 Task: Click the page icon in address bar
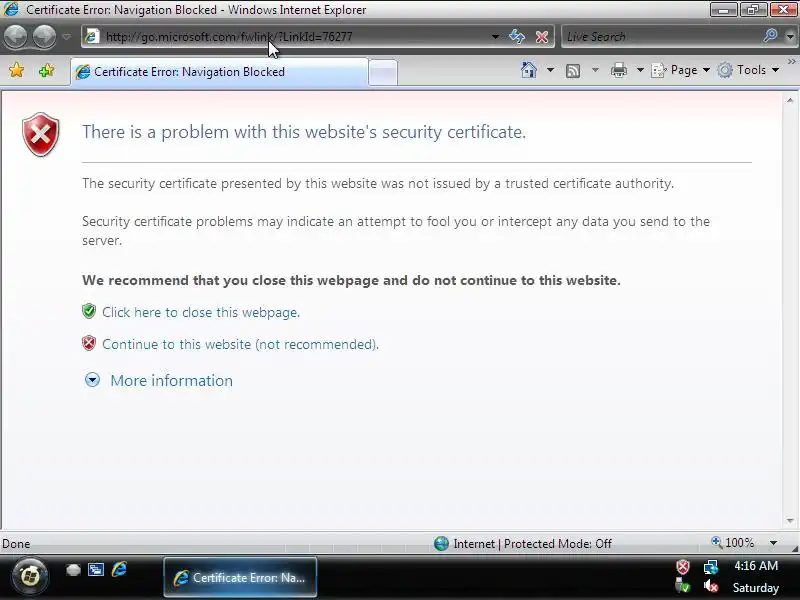(92, 37)
